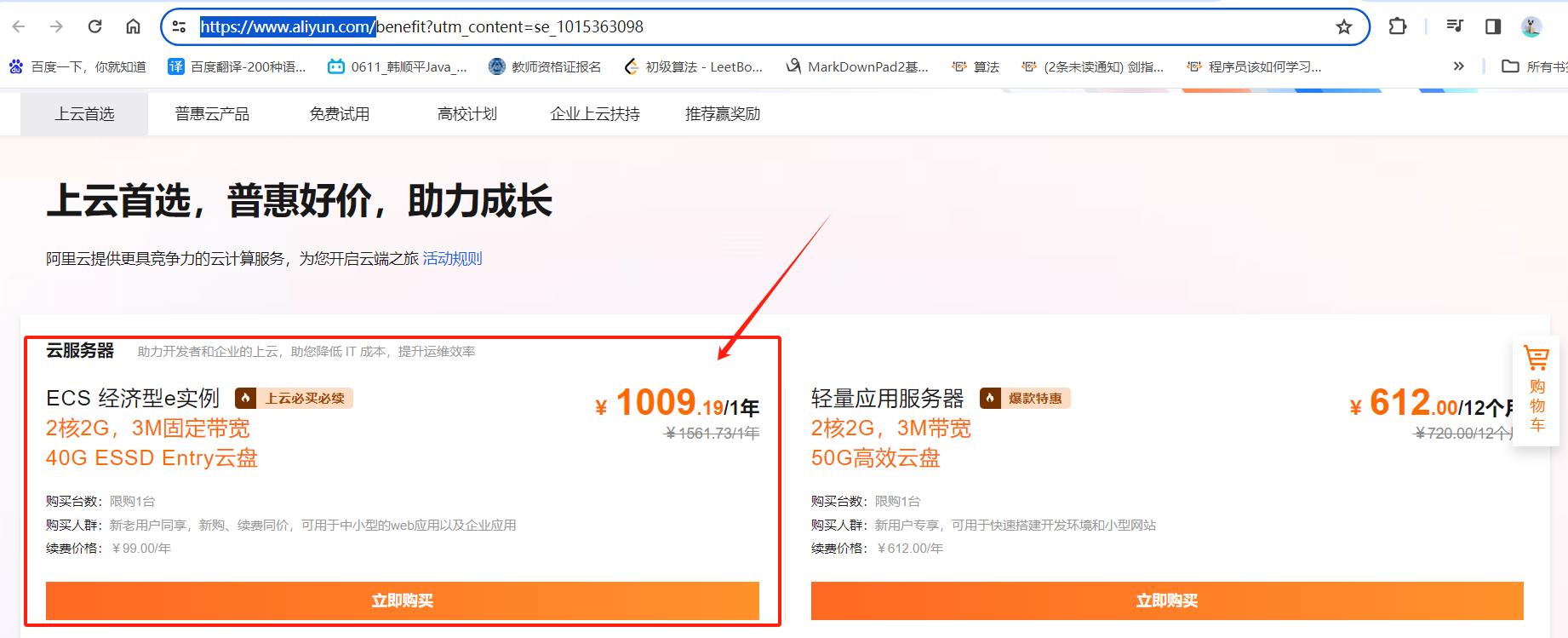
Task: Open the 0611_韩顺平Java bookmark
Action: click(x=398, y=66)
